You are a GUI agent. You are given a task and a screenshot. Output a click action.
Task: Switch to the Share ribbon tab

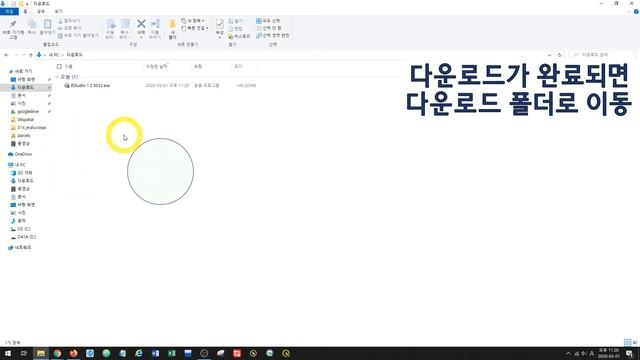41,11
